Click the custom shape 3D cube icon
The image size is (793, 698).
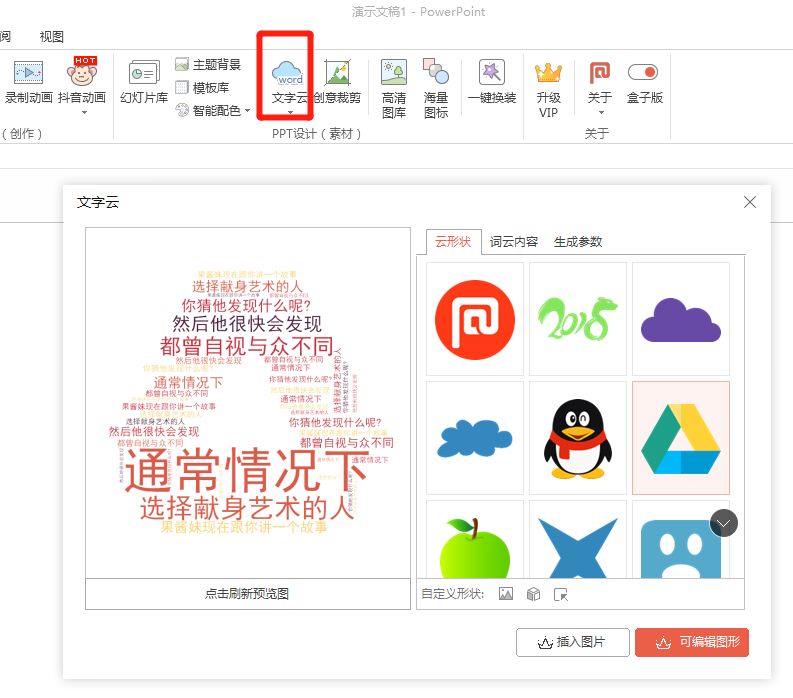(x=534, y=594)
